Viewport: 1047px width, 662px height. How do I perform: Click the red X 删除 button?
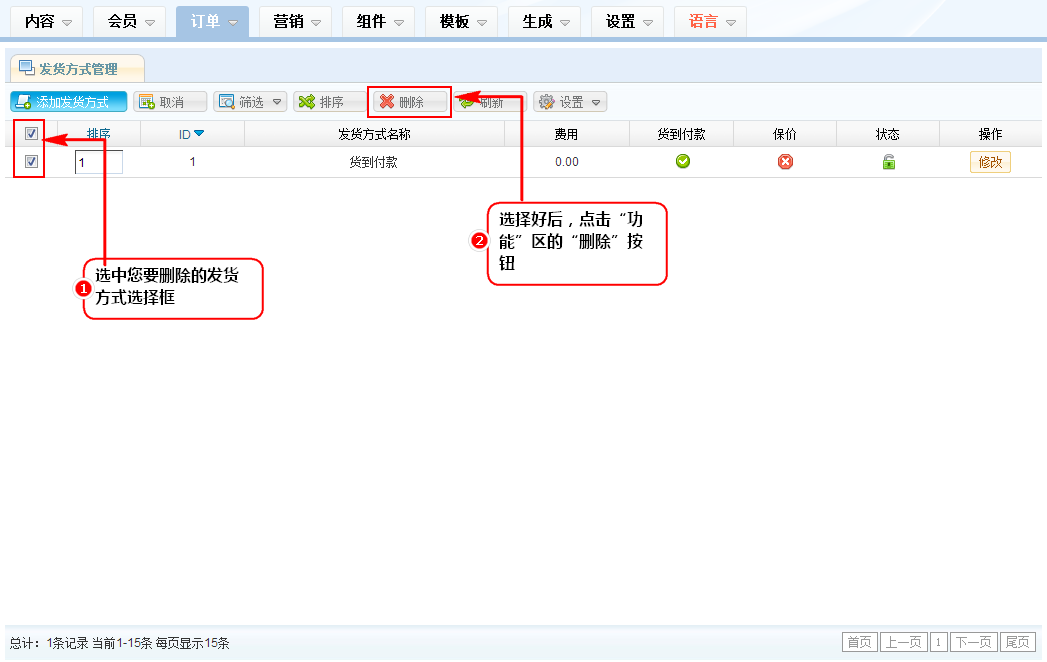[x=410, y=102]
